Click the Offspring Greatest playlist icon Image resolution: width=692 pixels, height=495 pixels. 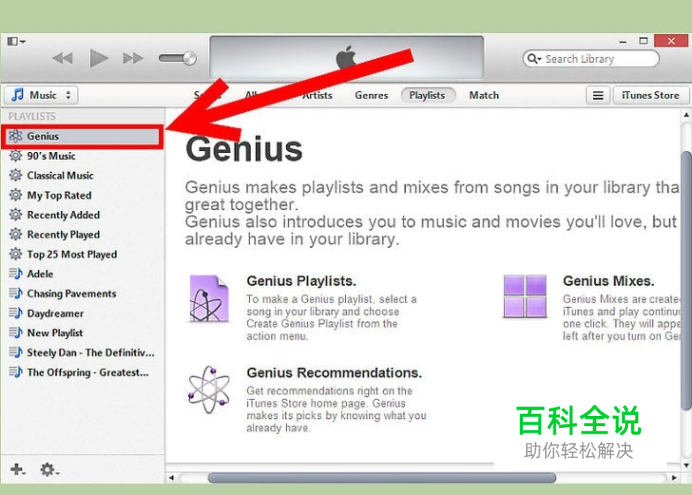coord(15,372)
